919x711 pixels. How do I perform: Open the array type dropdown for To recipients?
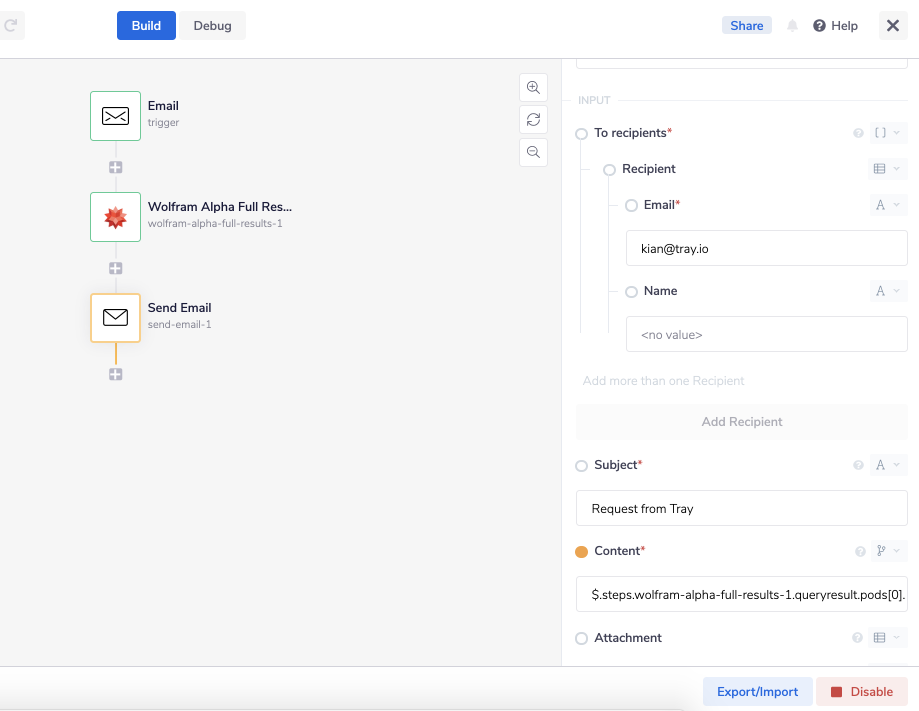[x=885, y=132]
